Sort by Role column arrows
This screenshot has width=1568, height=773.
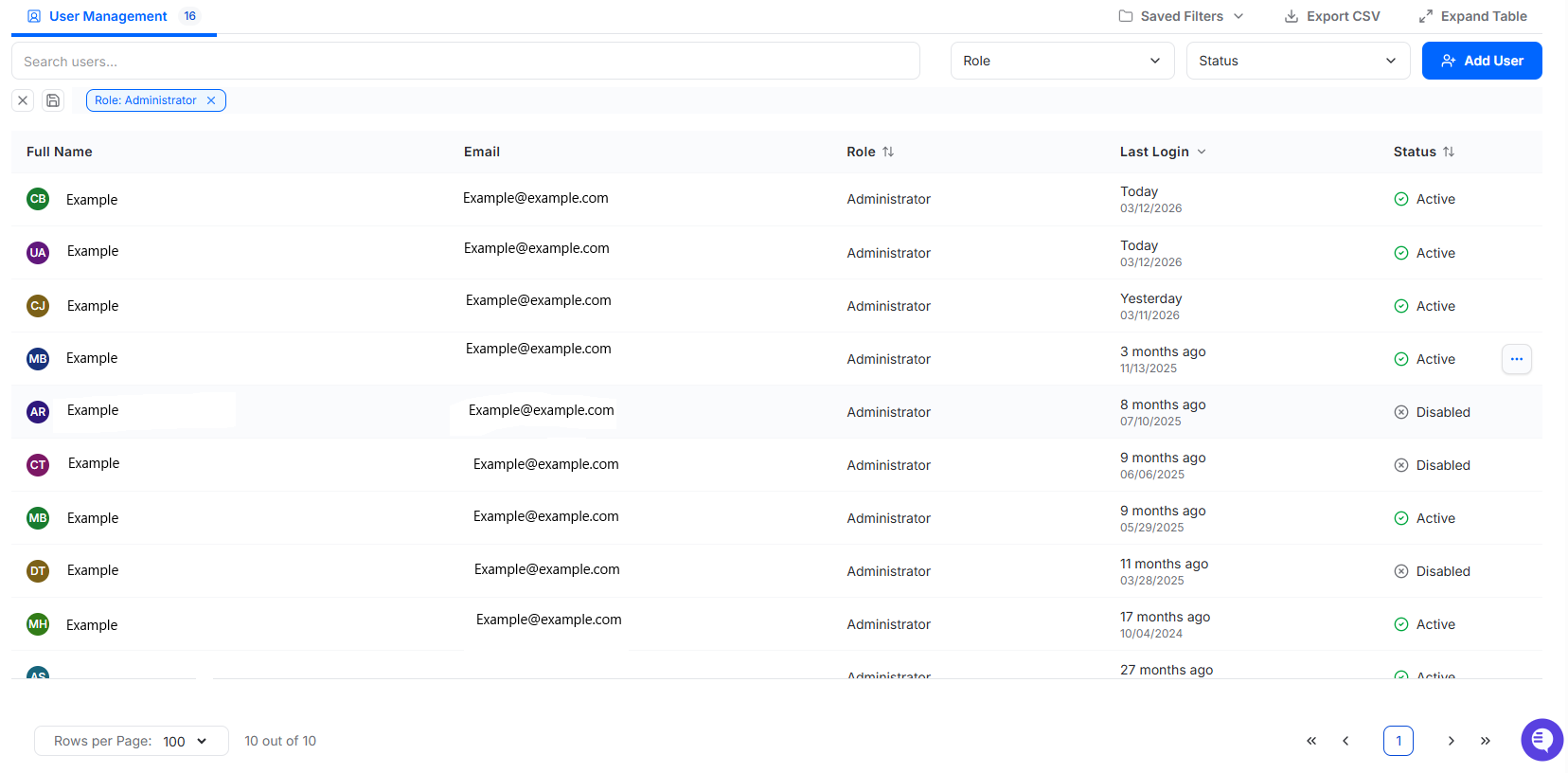888,152
